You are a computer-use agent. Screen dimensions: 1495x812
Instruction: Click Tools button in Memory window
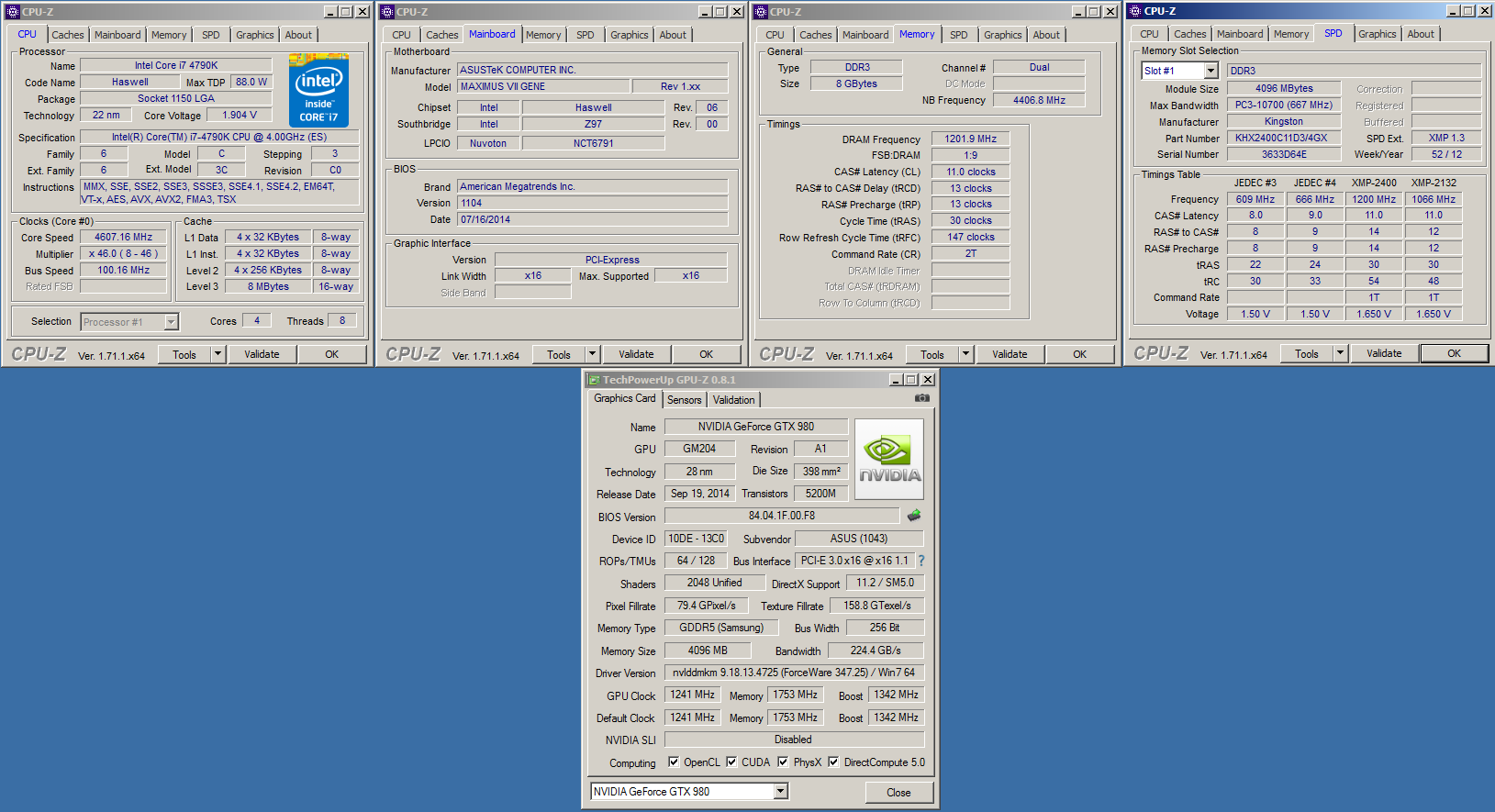click(932, 354)
